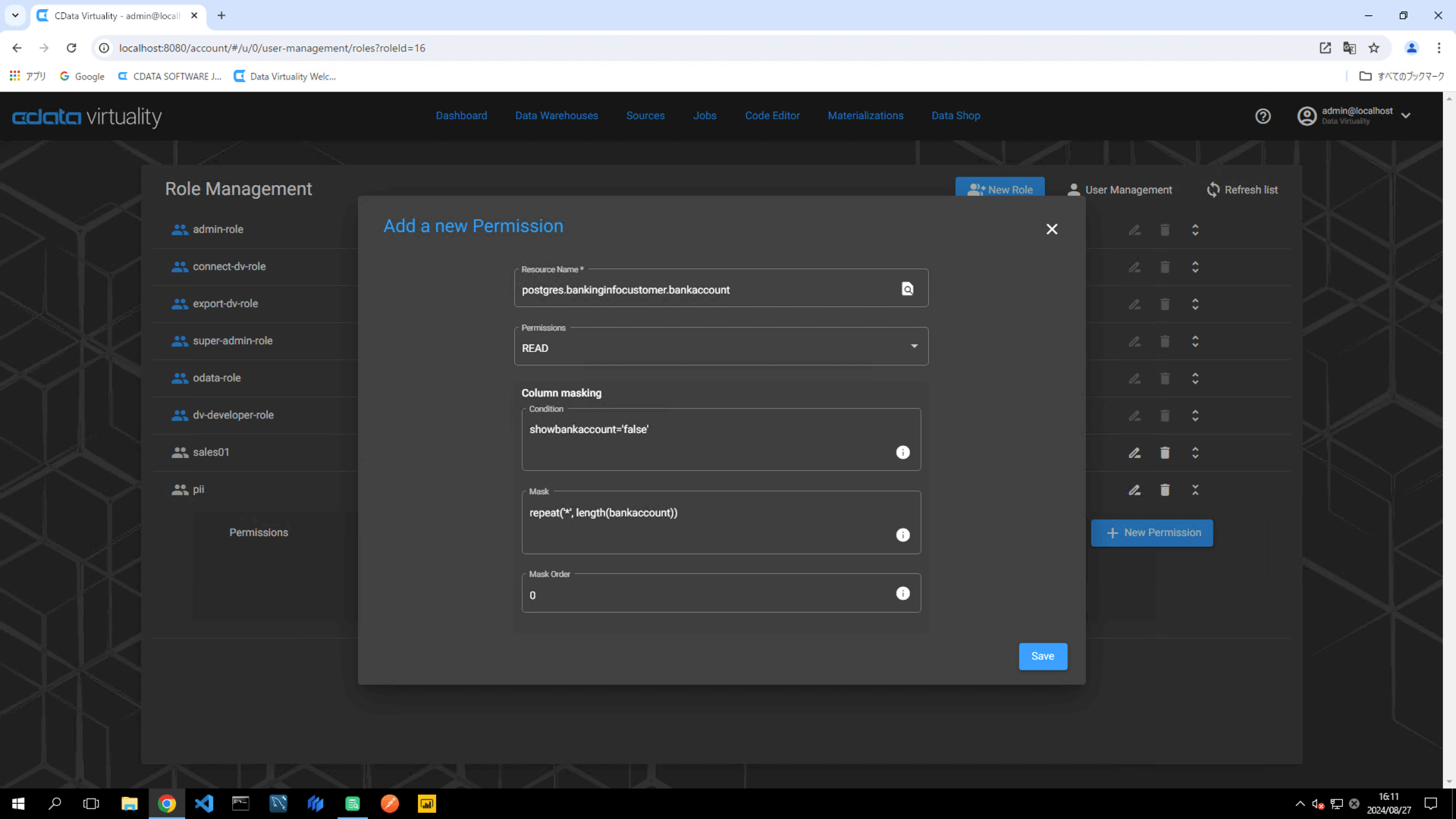Click the Refresh list button
Screen dimensions: 1456x819
point(1242,190)
